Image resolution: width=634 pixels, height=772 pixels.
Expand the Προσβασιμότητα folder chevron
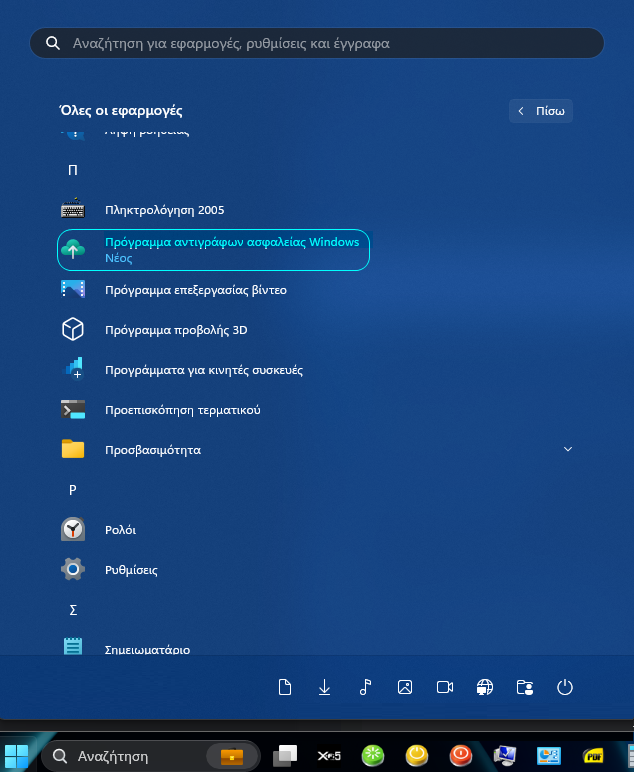[x=568, y=449]
